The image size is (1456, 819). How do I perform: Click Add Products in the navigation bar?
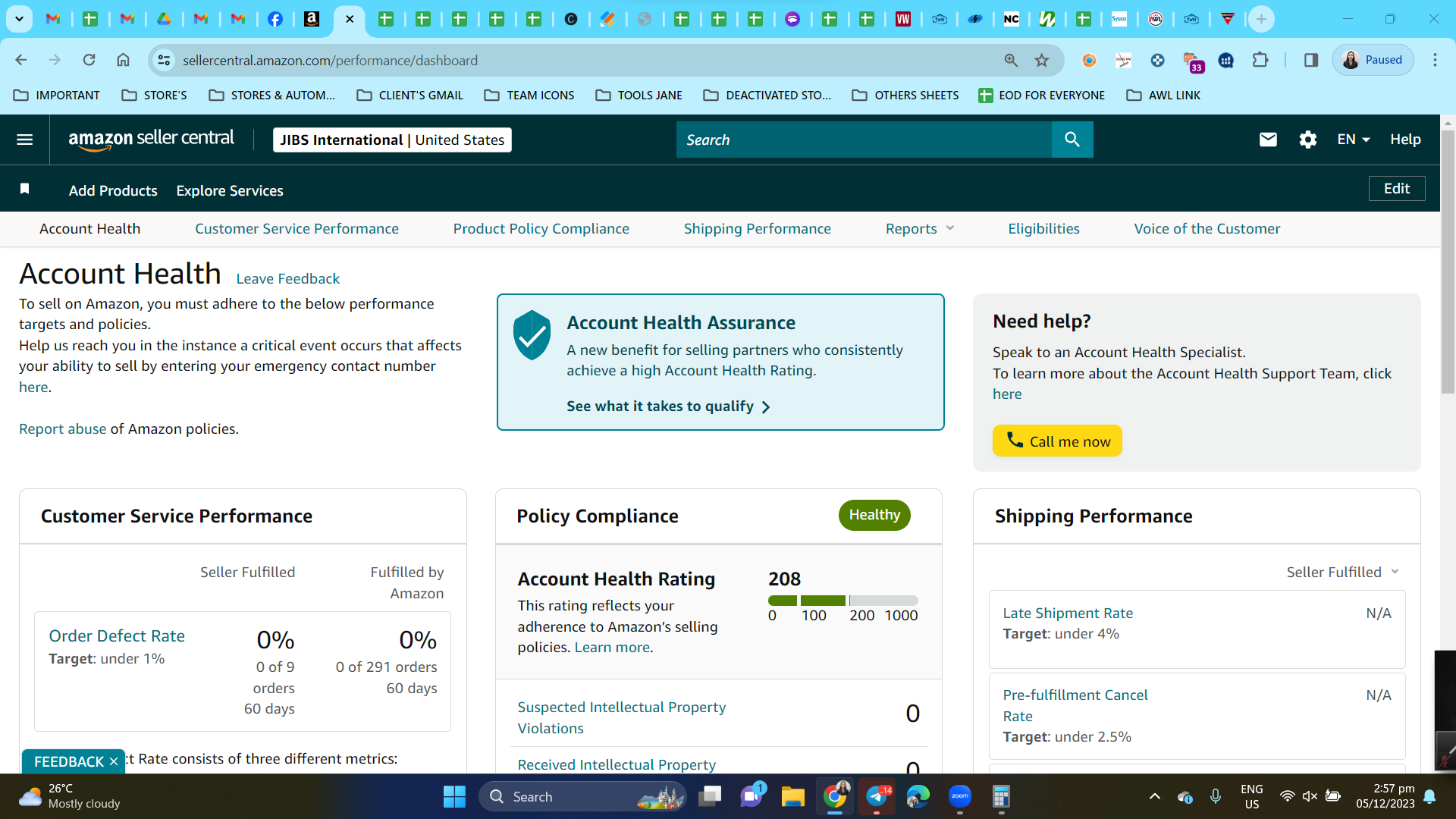(x=113, y=190)
